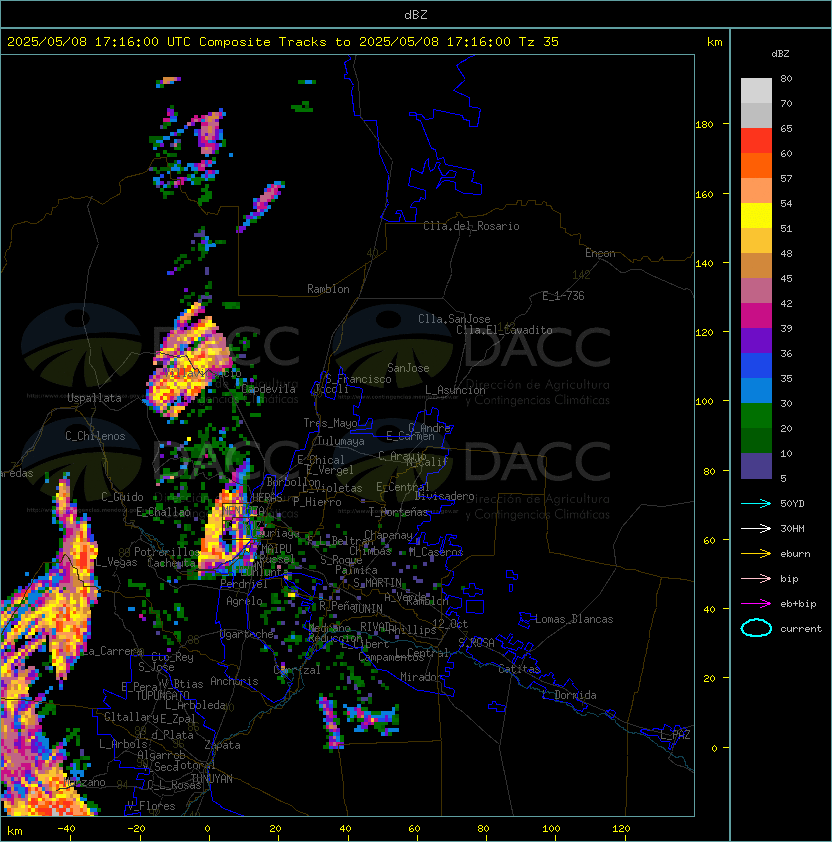Click the 'Anchoris' map label
Viewport: 832px width, 842px height.
click(x=234, y=681)
